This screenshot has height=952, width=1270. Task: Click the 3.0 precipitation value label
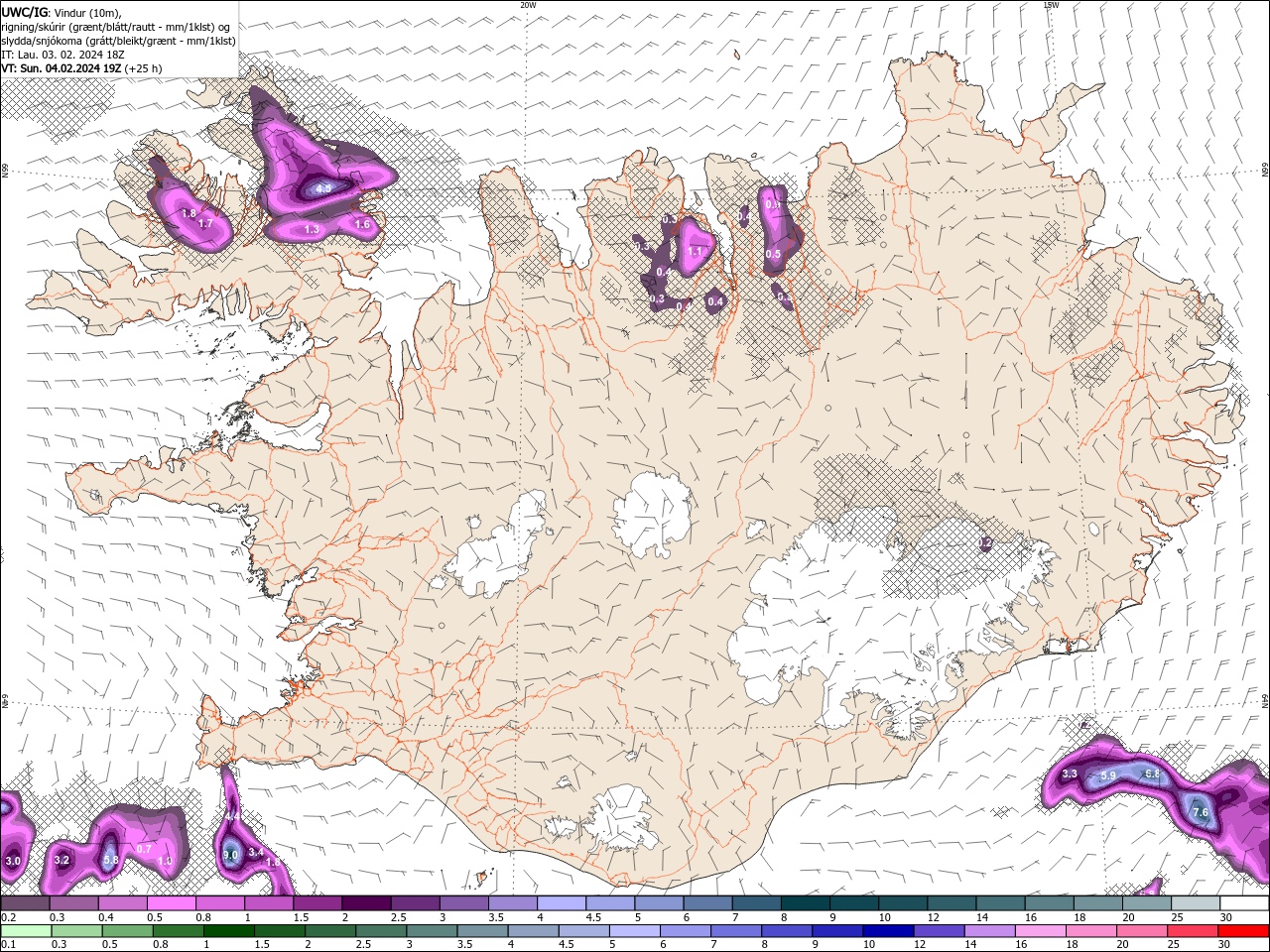13,861
